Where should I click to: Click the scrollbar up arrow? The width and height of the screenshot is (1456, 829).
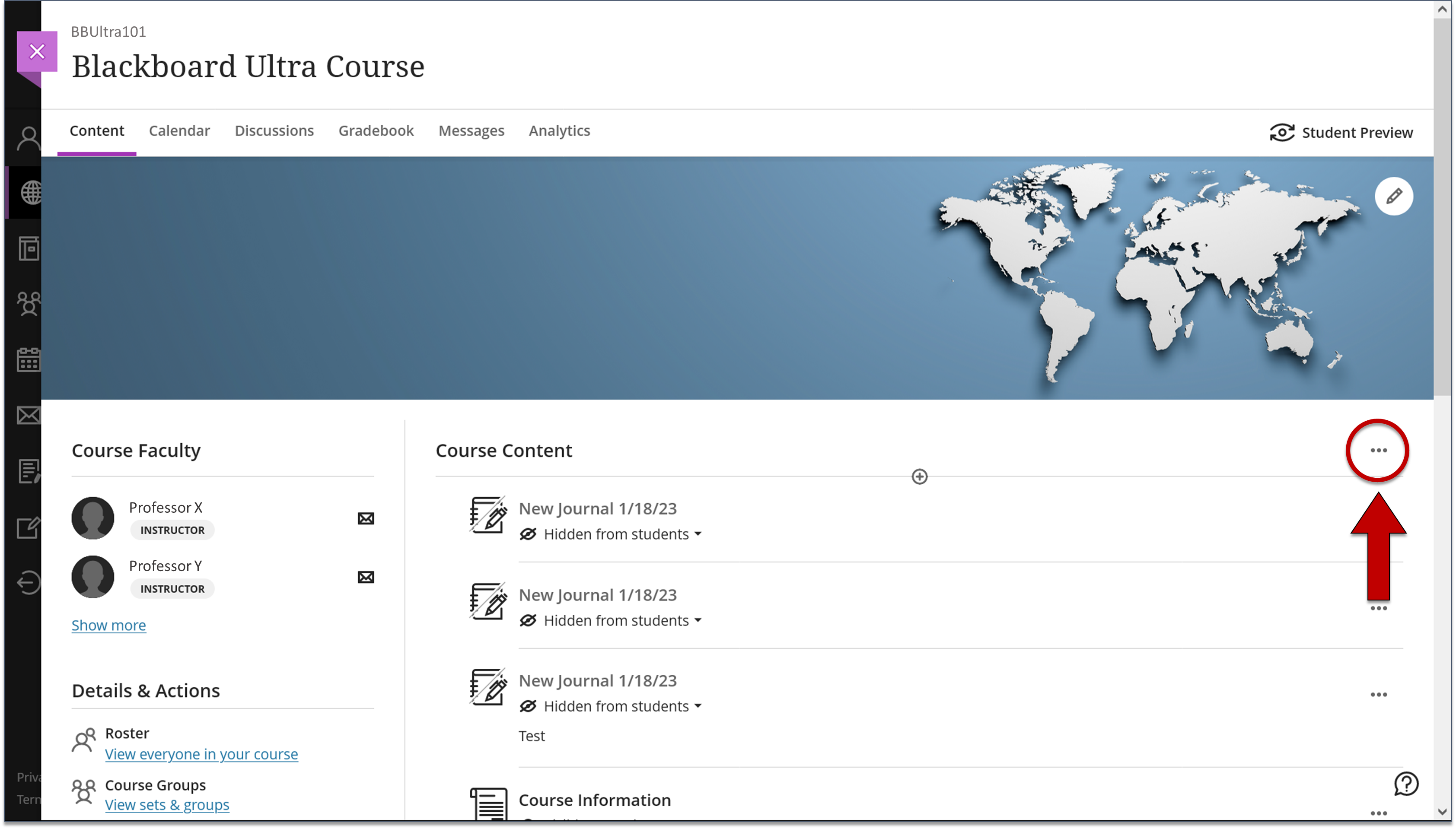(1442, 9)
